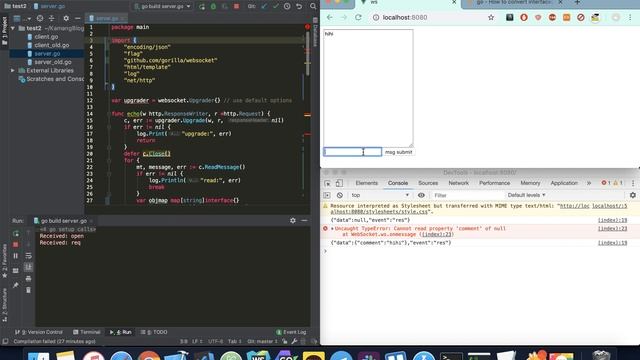Pause output in the Run panel

pos(16,256)
